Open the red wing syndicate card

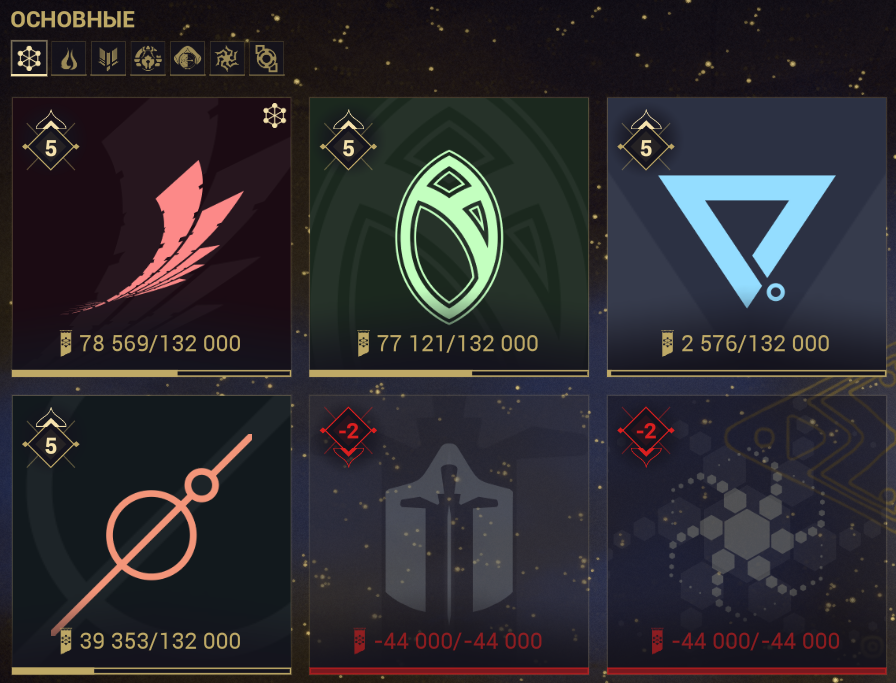[x=151, y=237]
